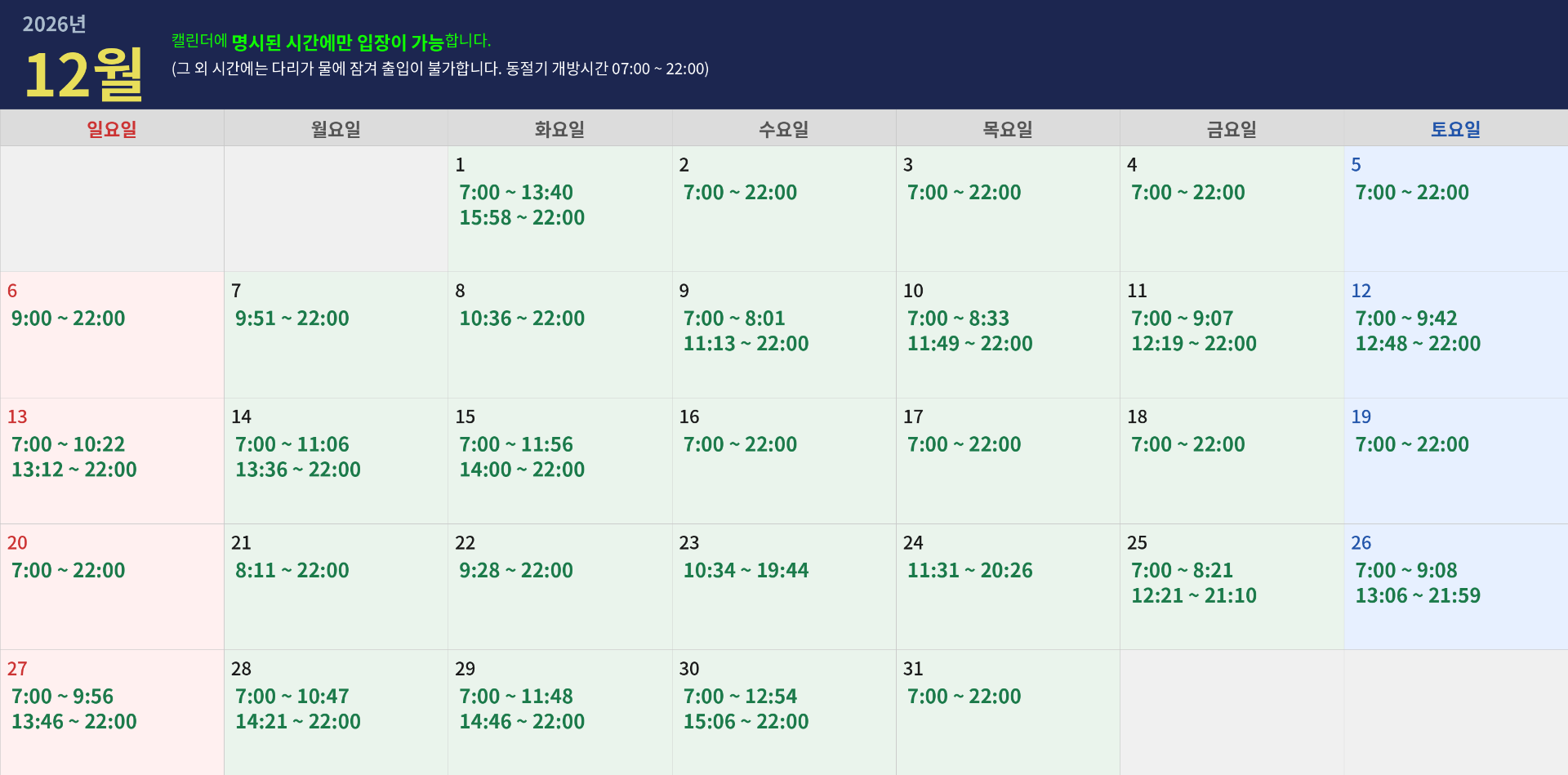Click the 12월 month title
This screenshot has height=775, width=1568.
point(84,75)
